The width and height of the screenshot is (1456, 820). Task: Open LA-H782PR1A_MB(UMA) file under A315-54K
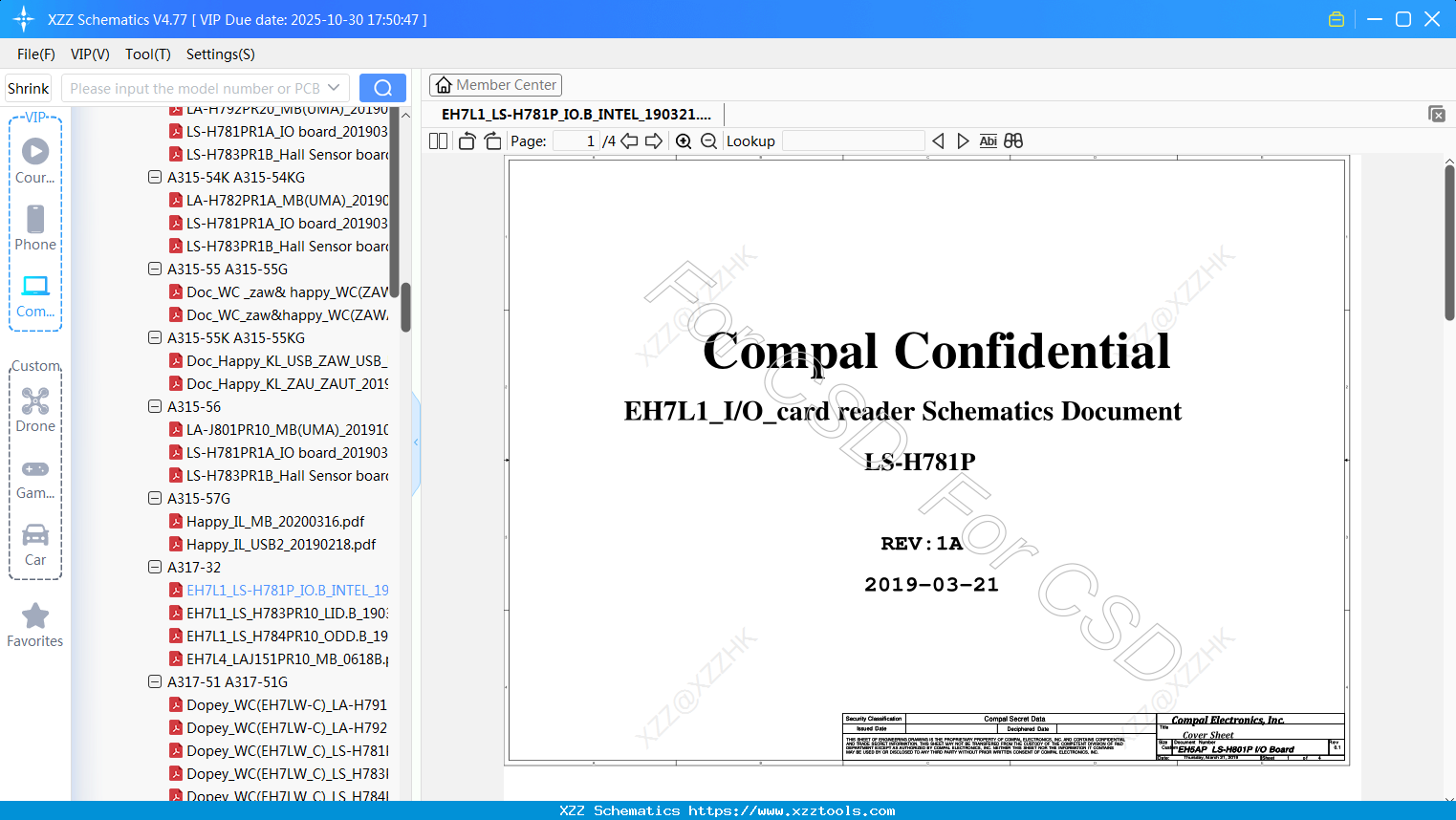click(287, 200)
